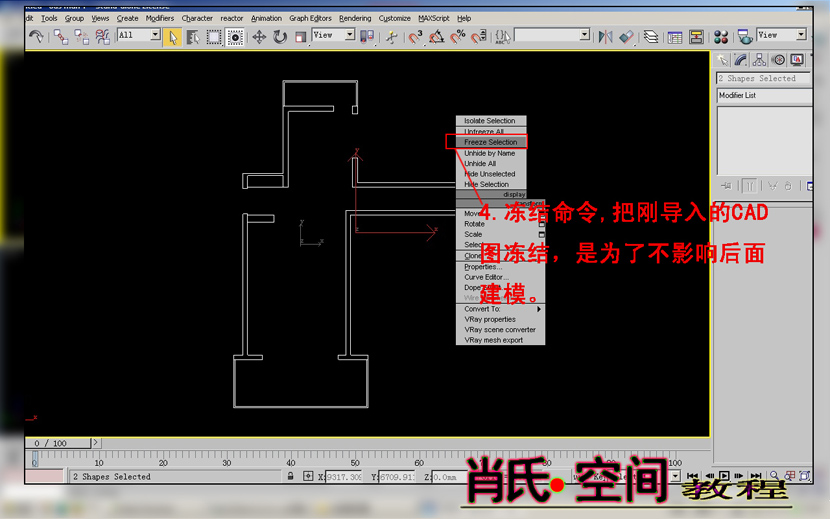
Task: Click the time slider 0 / 100 handle
Action: point(58,443)
